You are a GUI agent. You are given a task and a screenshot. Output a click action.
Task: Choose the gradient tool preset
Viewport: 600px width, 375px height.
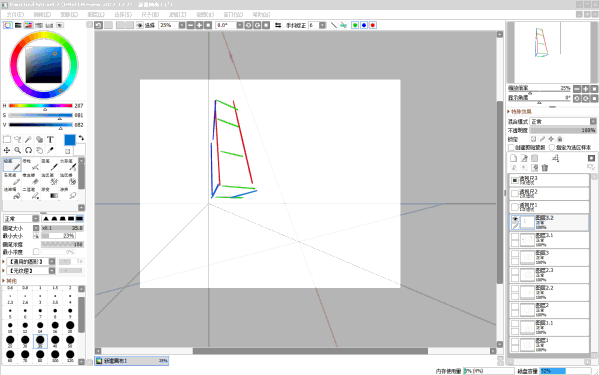(x=49, y=193)
